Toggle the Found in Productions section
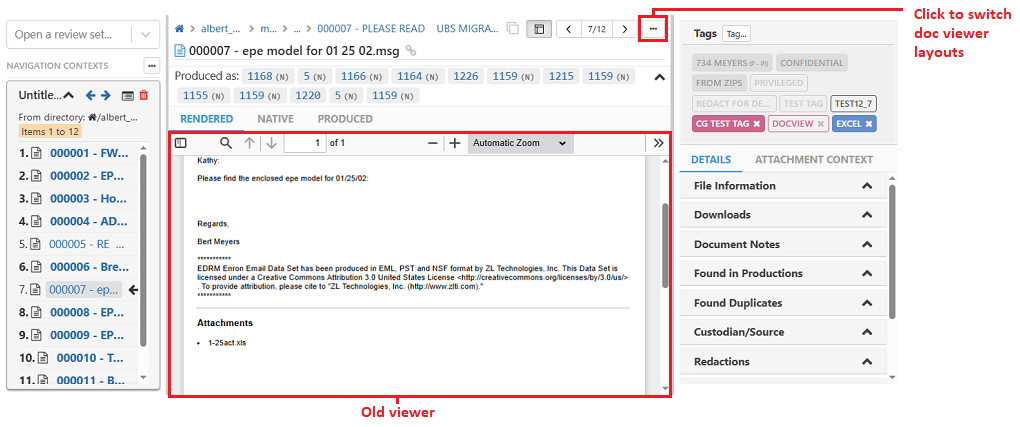1020x427 pixels. [x=783, y=273]
